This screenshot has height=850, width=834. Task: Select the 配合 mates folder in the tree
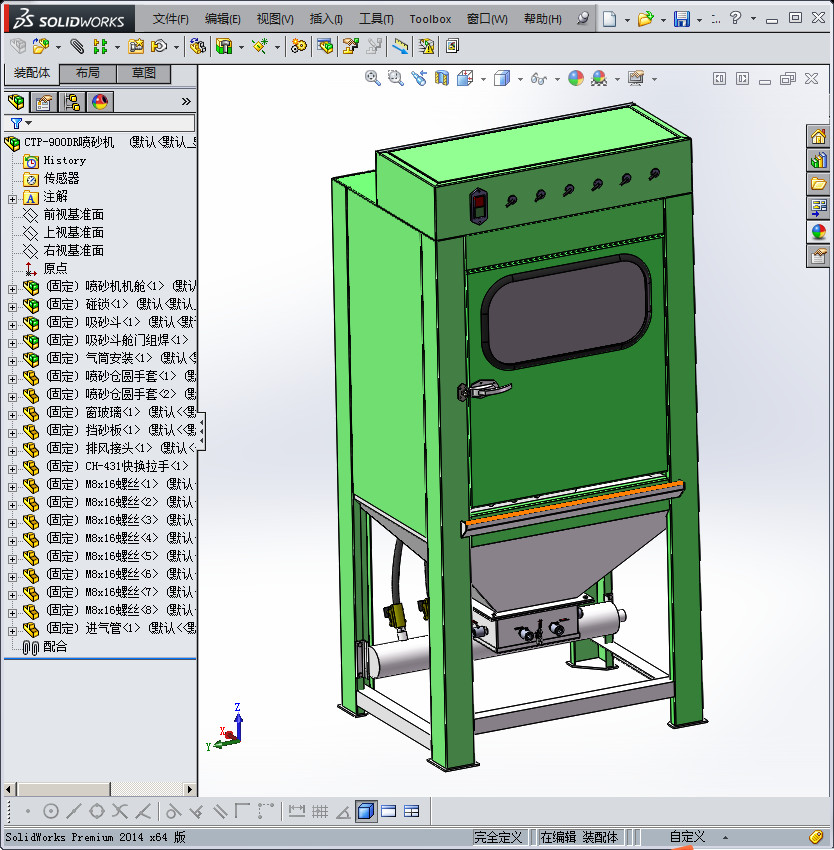pyautogui.click(x=55, y=647)
